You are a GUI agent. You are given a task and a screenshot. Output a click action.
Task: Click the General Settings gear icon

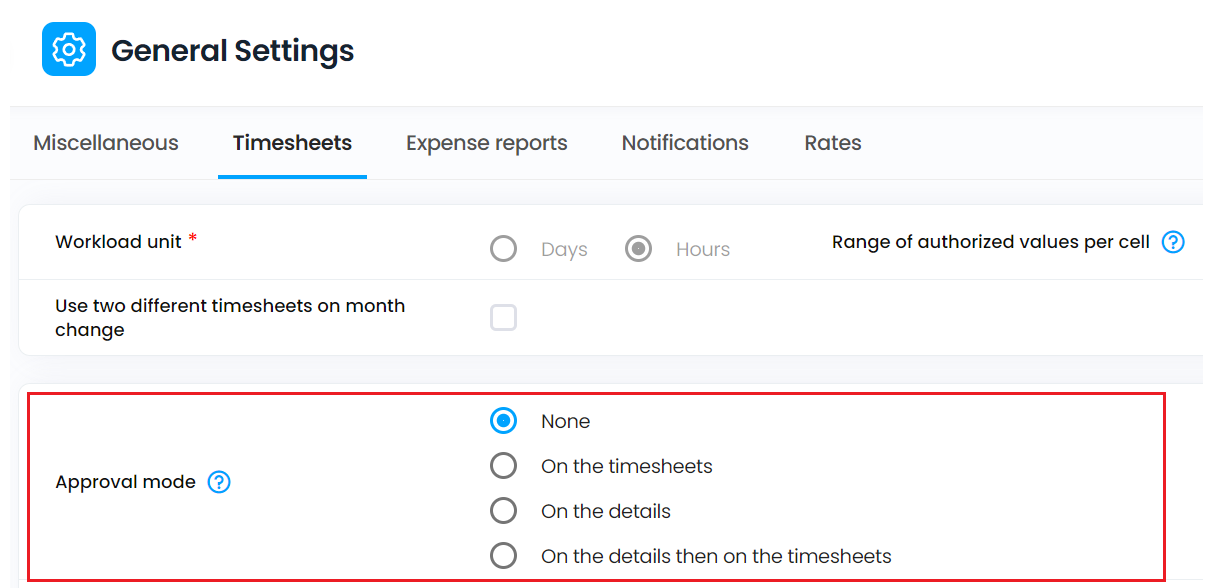[69, 49]
